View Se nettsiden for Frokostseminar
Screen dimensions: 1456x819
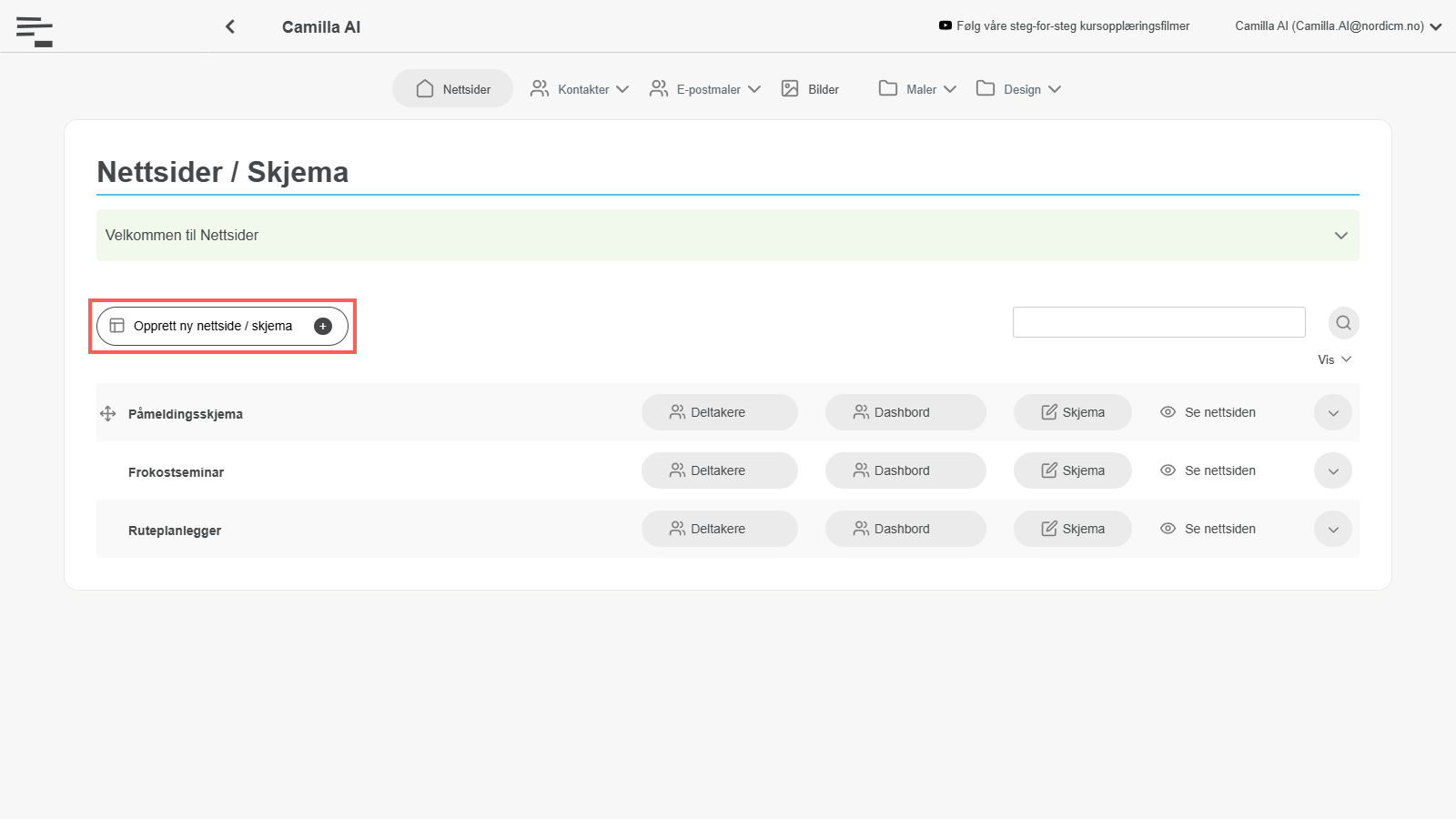[x=1208, y=470]
